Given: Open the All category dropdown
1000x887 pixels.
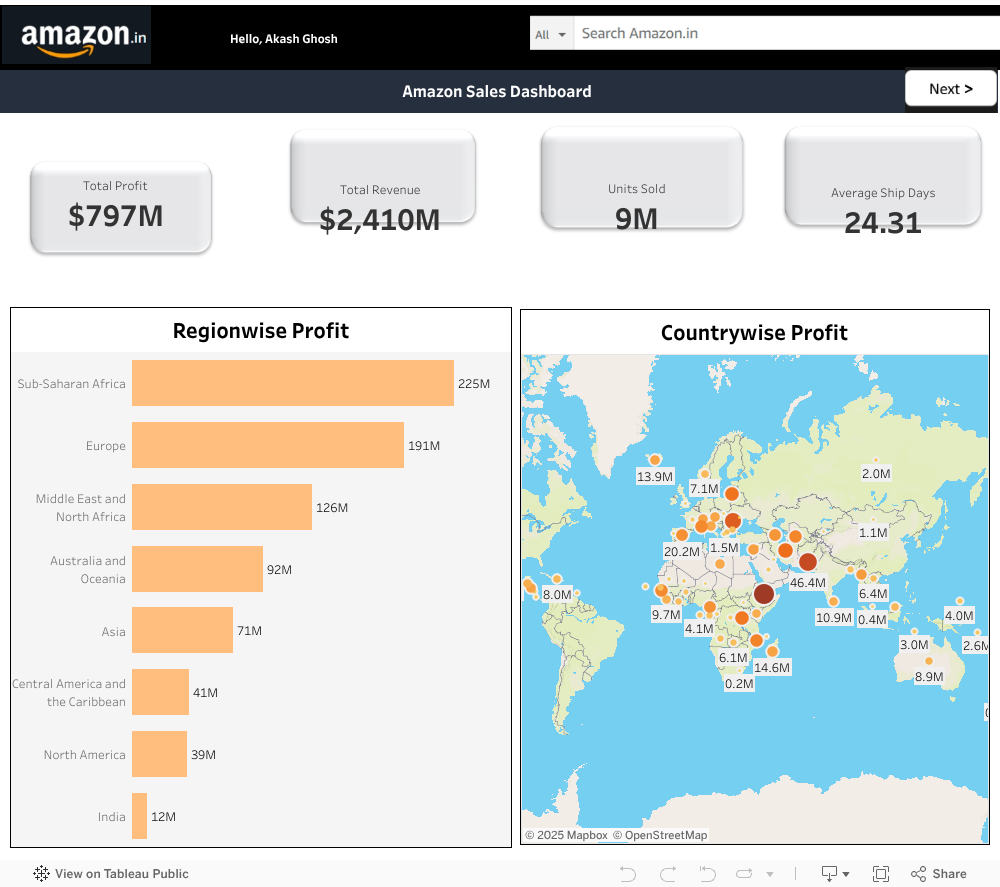Looking at the screenshot, I should pyautogui.click(x=551, y=34).
